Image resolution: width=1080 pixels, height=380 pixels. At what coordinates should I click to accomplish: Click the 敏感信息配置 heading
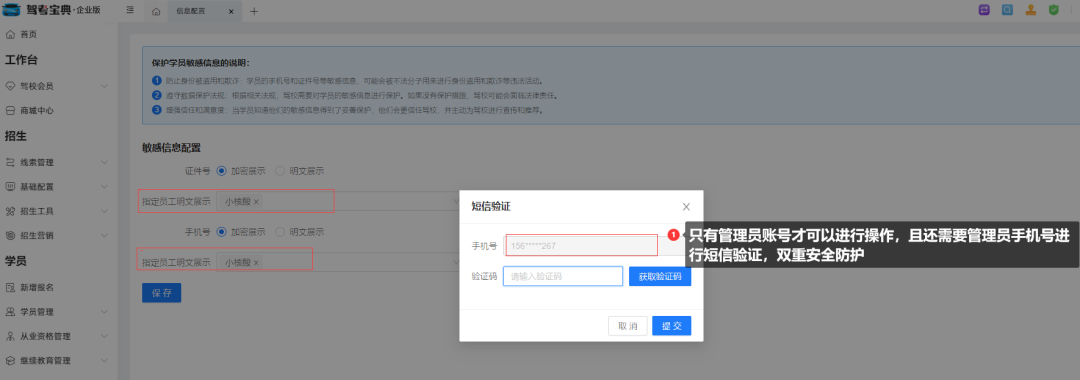[172, 148]
